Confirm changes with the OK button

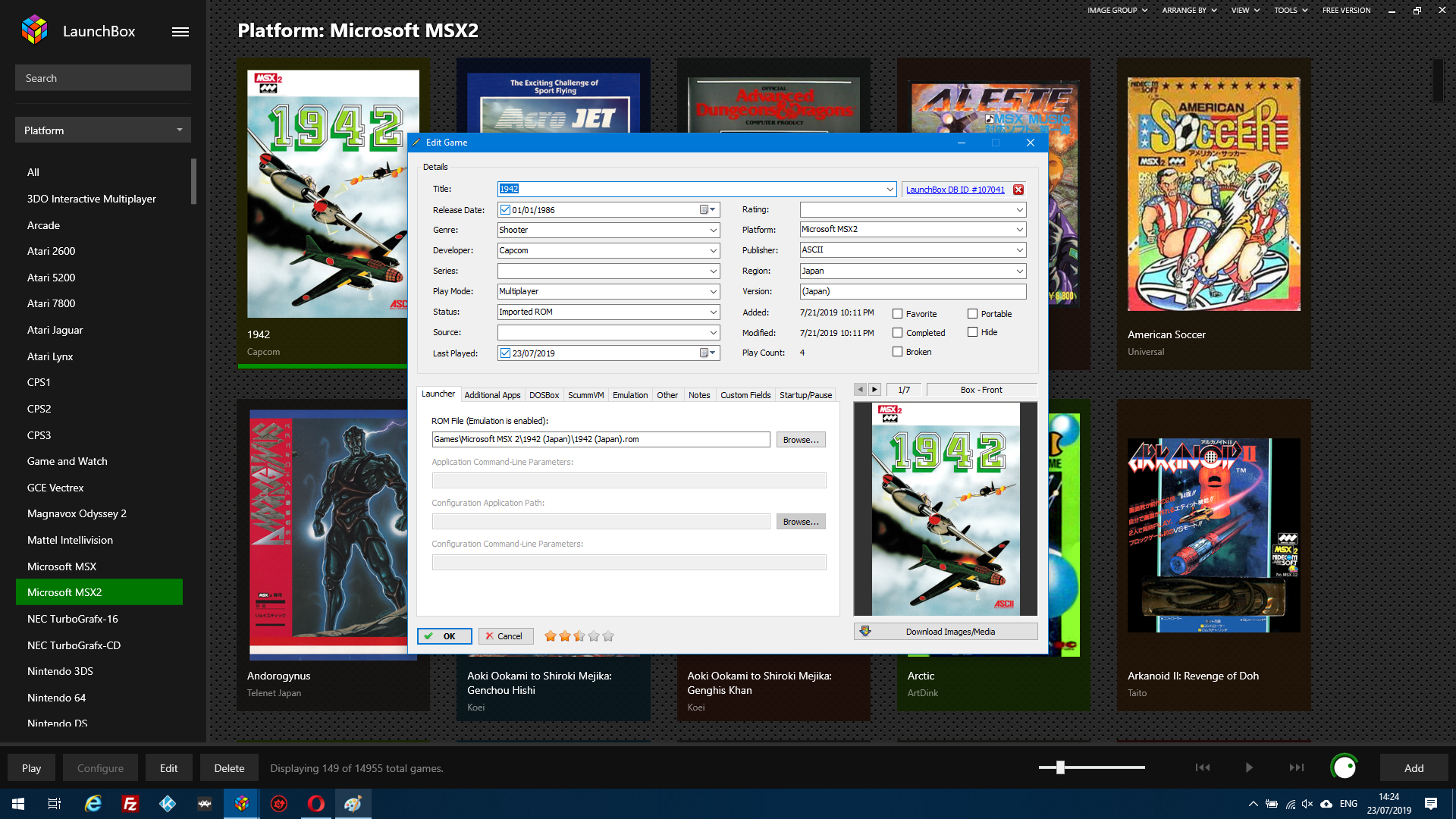pyautogui.click(x=444, y=636)
